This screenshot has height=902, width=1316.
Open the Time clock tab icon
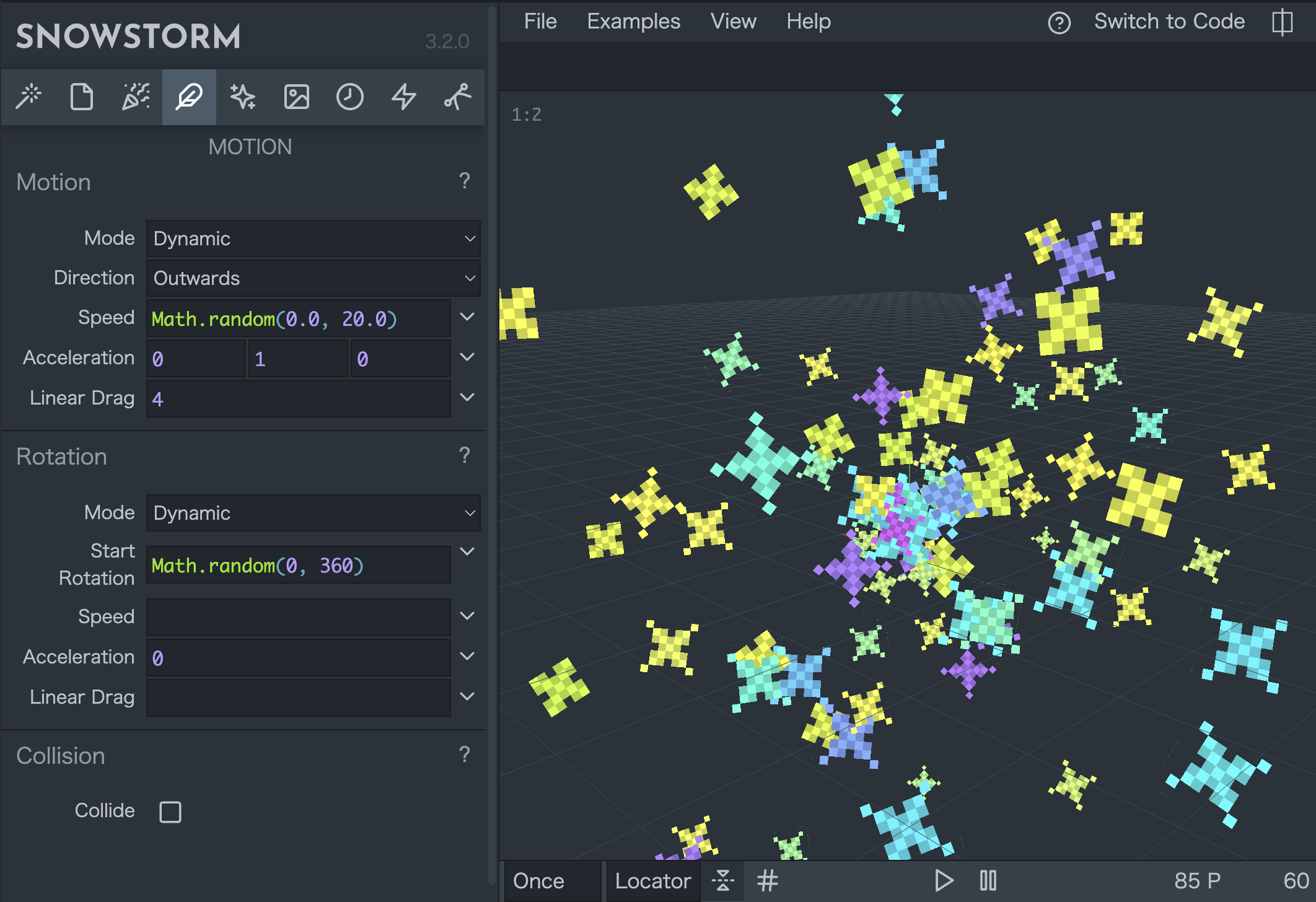pyautogui.click(x=350, y=97)
